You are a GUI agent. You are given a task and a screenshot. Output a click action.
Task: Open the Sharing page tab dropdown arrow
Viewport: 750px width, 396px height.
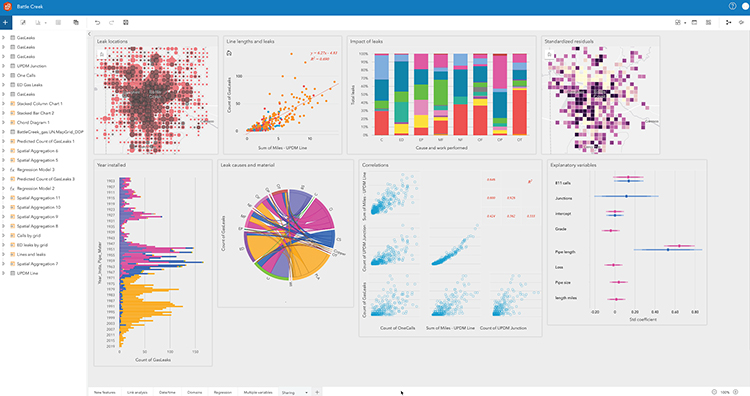(306, 393)
